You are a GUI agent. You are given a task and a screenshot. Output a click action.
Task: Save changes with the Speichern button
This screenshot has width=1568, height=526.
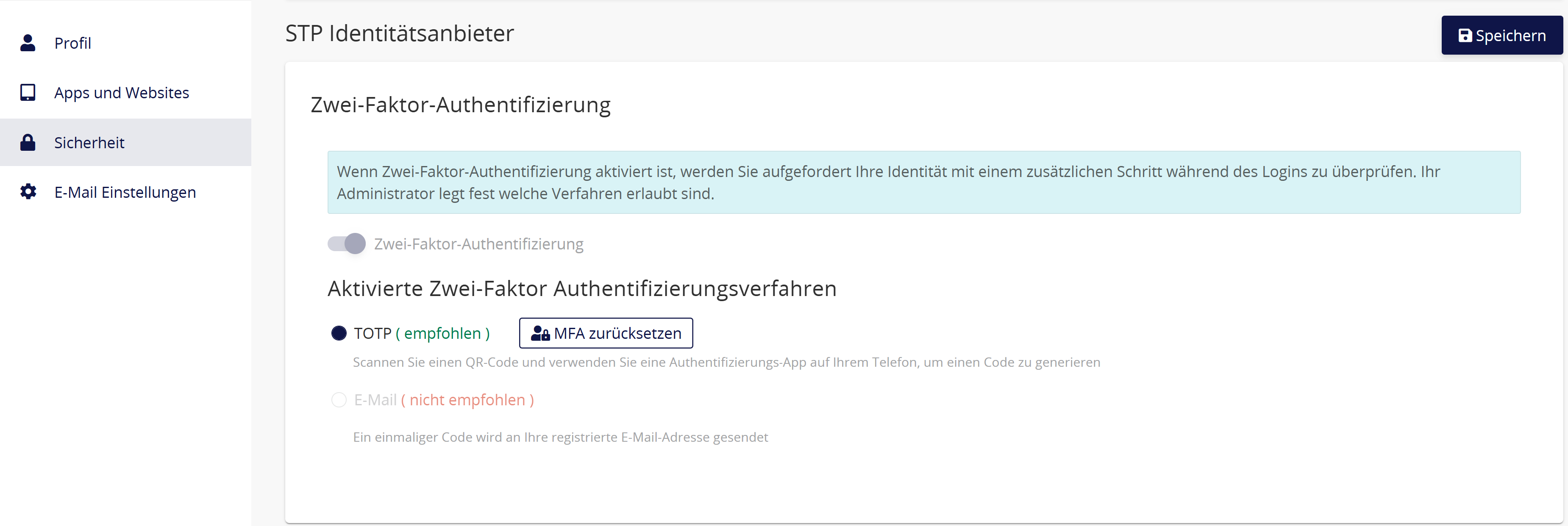coord(1501,35)
